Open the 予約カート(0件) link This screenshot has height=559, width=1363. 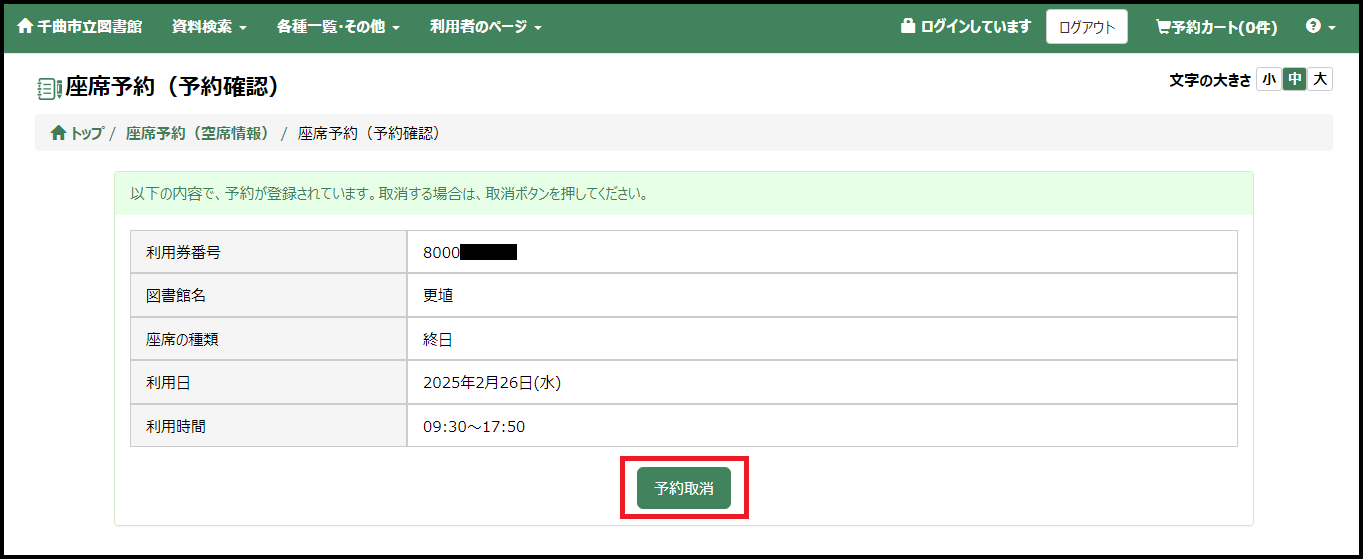coord(1216,27)
